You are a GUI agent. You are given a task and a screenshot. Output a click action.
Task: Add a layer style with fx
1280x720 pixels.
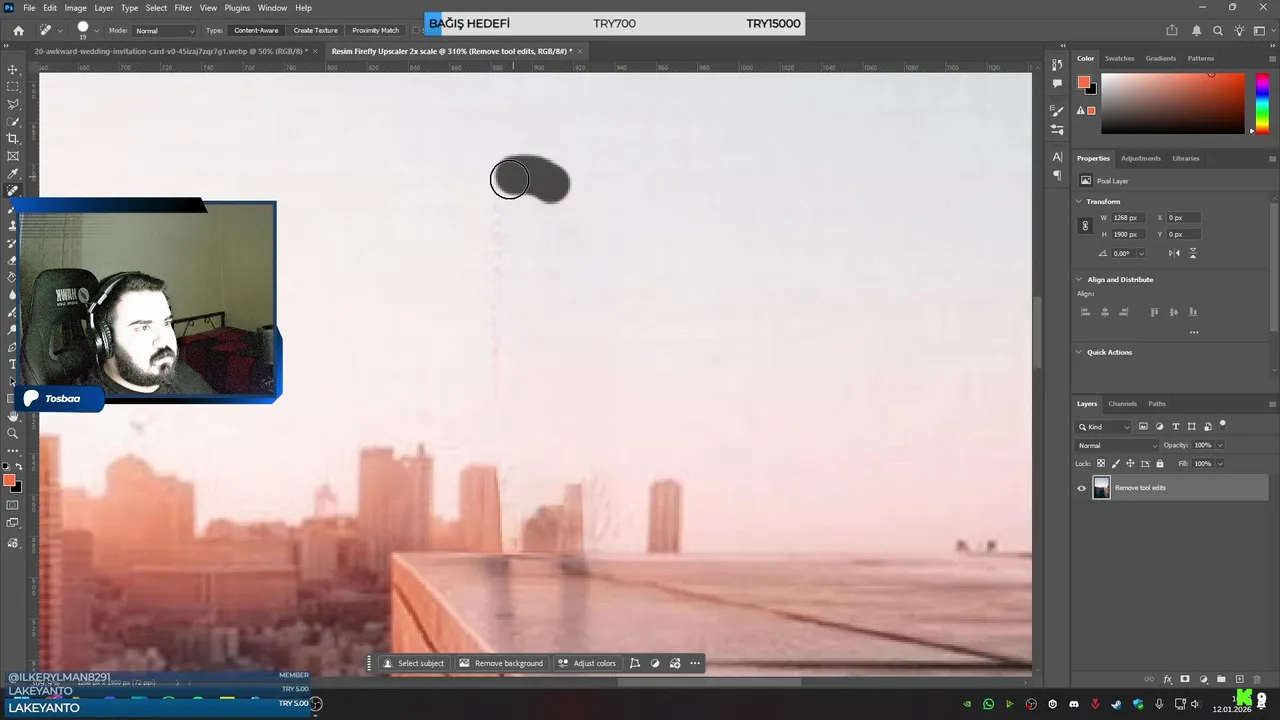click(x=1167, y=679)
